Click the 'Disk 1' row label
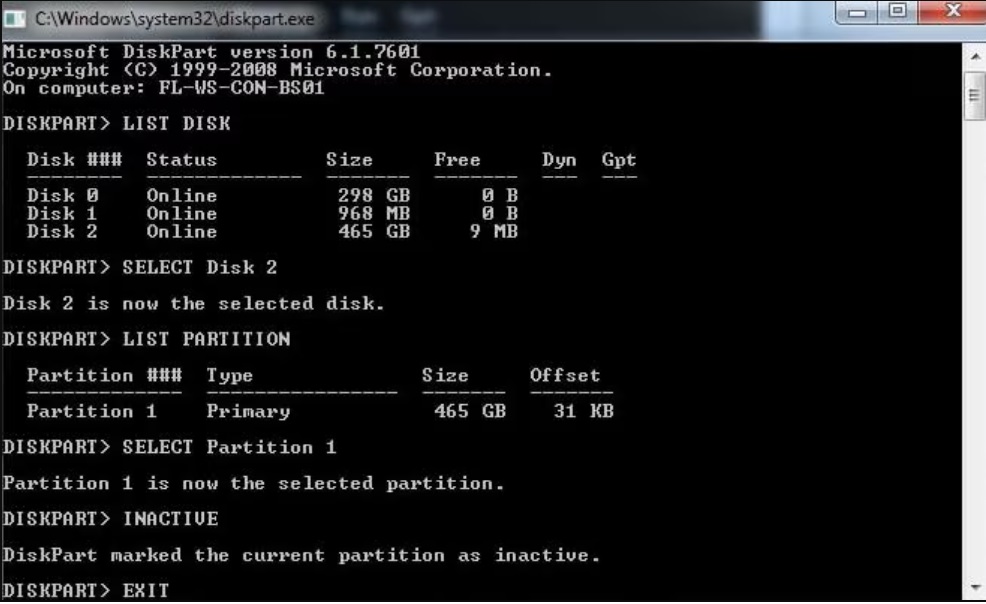The height and width of the screenshot is (604, 986). [62, 214]
